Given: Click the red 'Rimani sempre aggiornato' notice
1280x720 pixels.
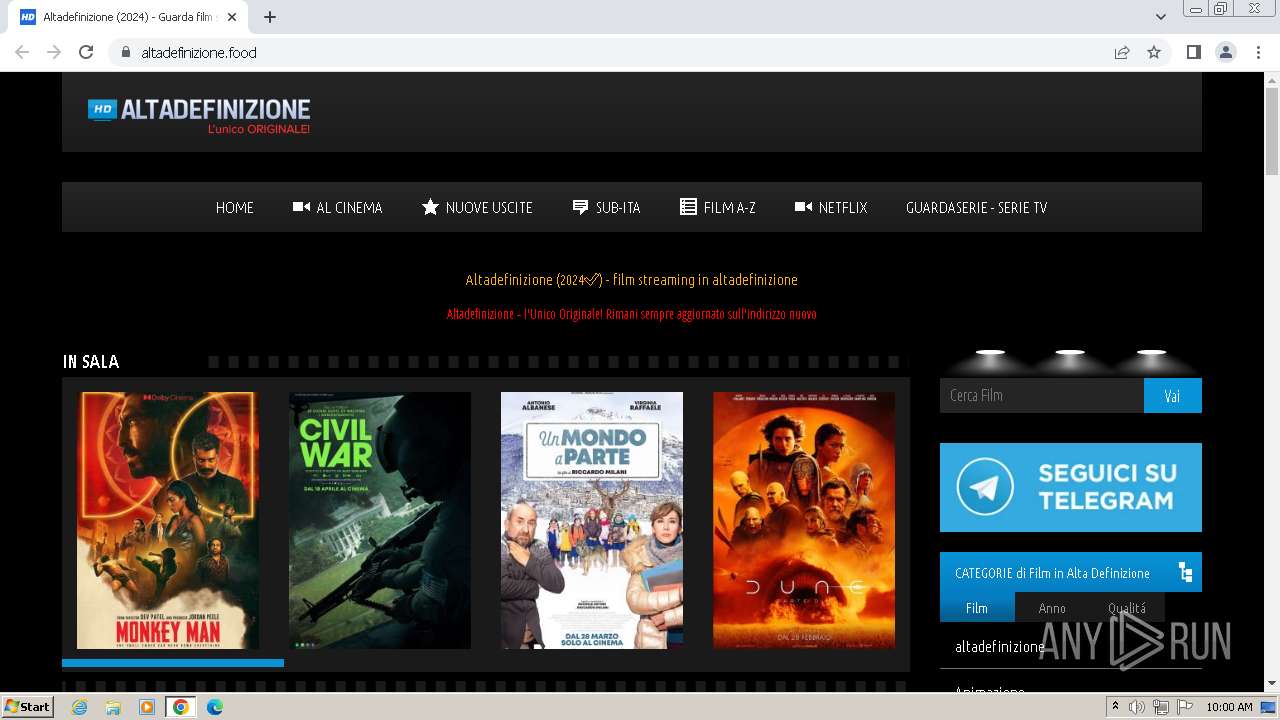Looking at the screenshot, I should [x=631, y=314].
